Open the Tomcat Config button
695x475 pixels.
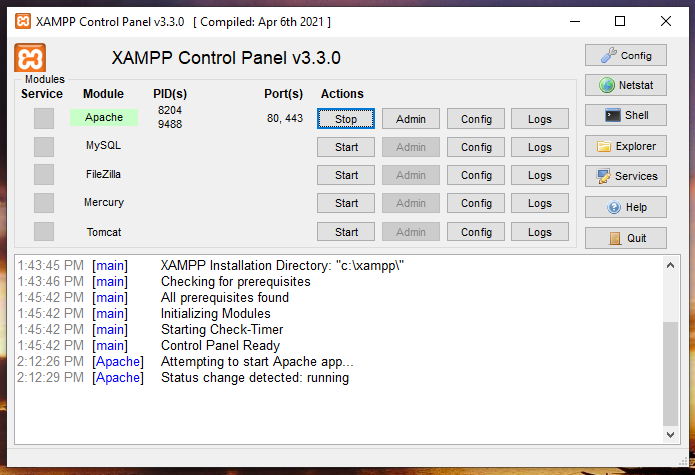point(476,232)
